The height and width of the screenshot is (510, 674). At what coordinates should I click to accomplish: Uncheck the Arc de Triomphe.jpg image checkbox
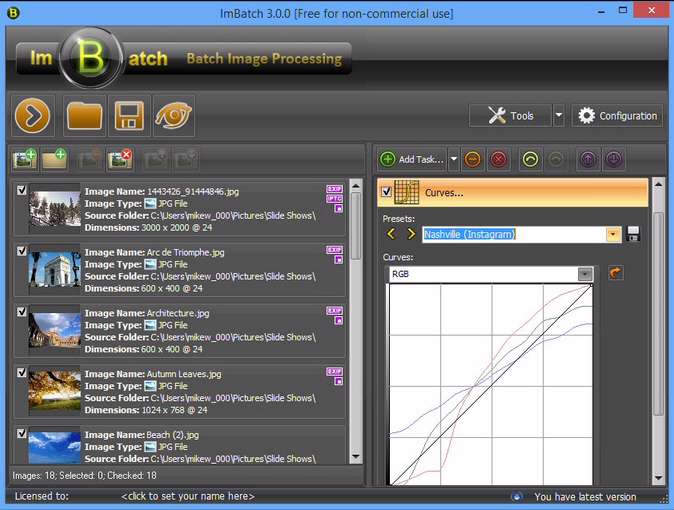(x=22, y=249)
